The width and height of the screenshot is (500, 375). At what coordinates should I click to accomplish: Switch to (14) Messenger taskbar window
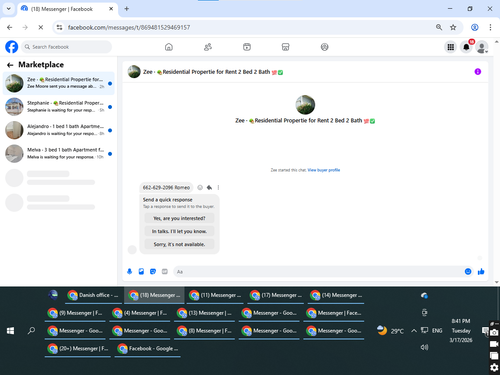click(336, 295)
